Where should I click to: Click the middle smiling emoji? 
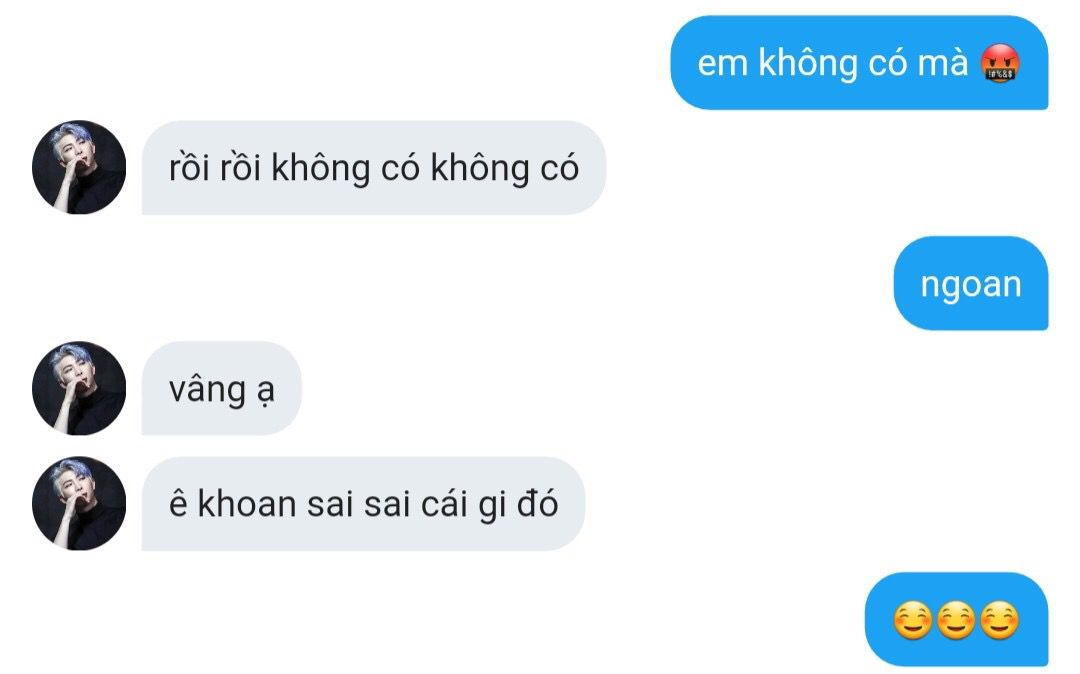point(956,620)
